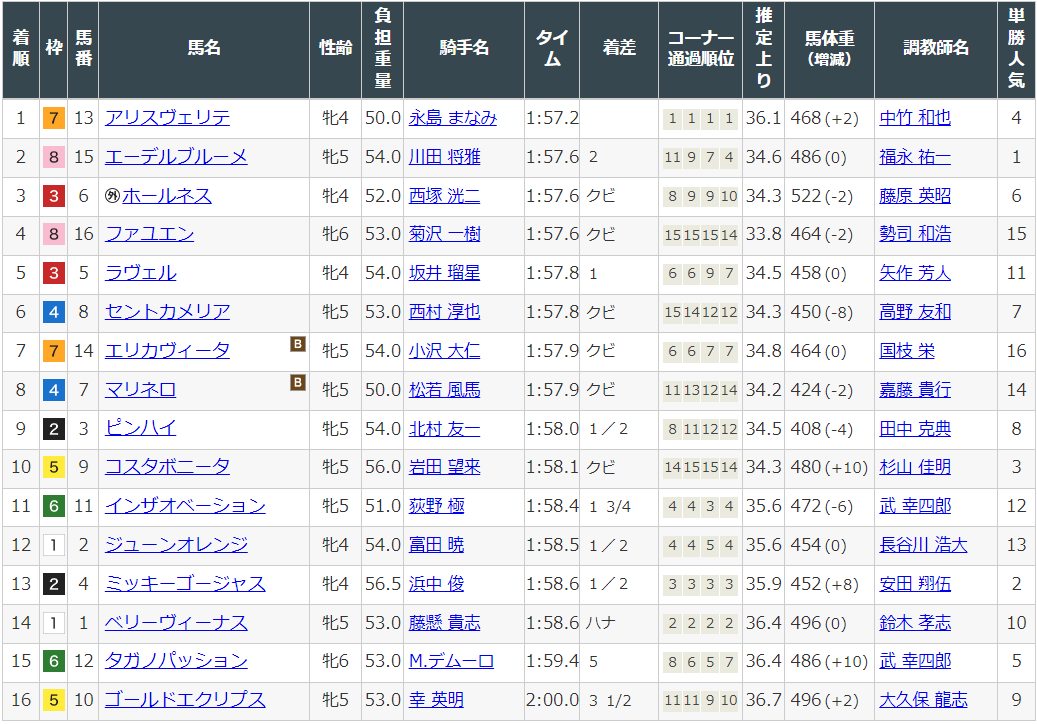Viewport: 1037px width, 724px height.
Task: Click black frame 2 badge for ピンハイ
Action: pyautogui.click(x=54, y=429)
